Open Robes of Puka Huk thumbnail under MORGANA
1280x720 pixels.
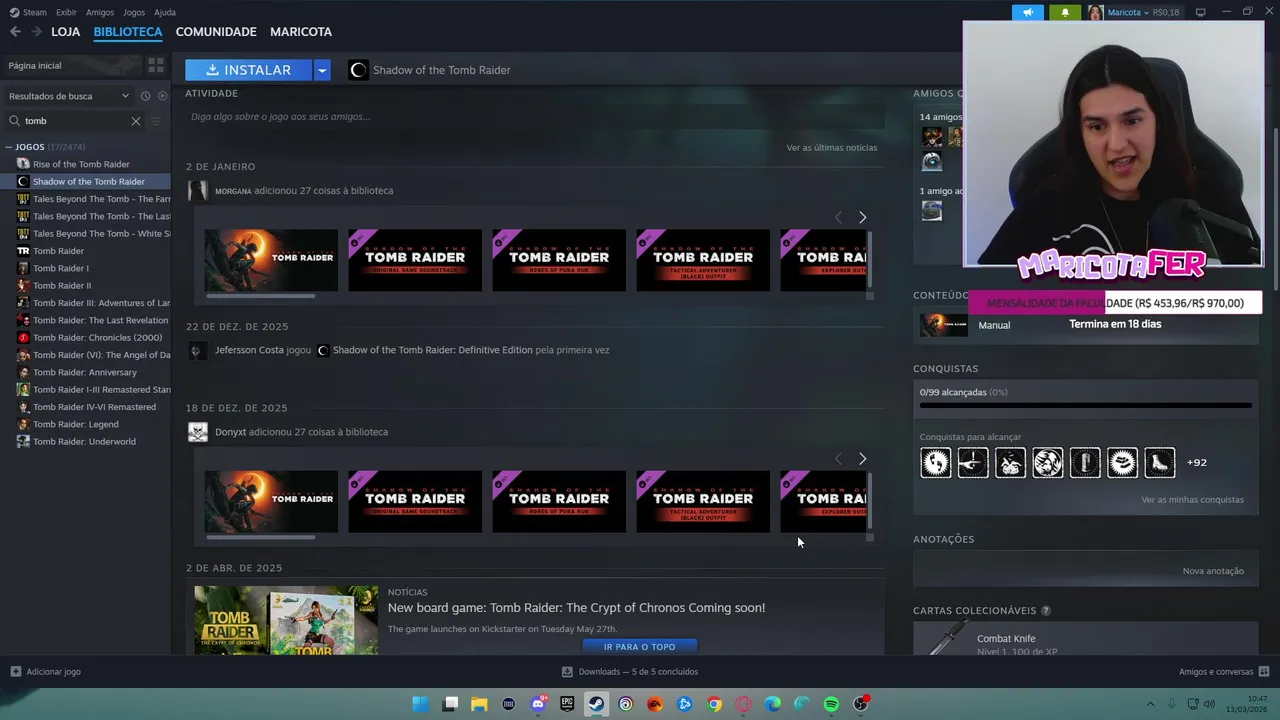tap(559, 261)
